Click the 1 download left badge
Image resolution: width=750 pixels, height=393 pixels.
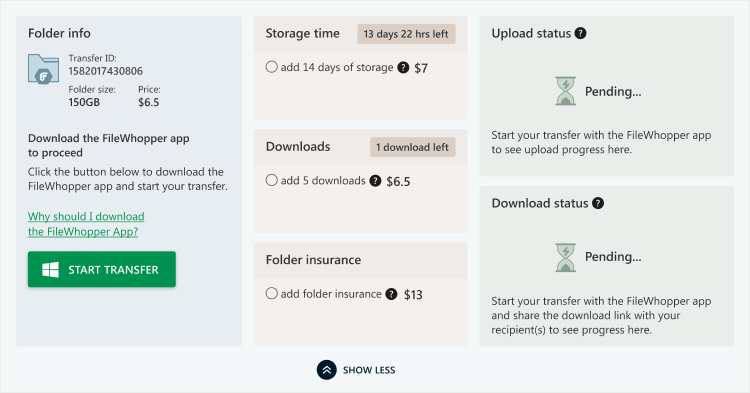tap(412, 147)
